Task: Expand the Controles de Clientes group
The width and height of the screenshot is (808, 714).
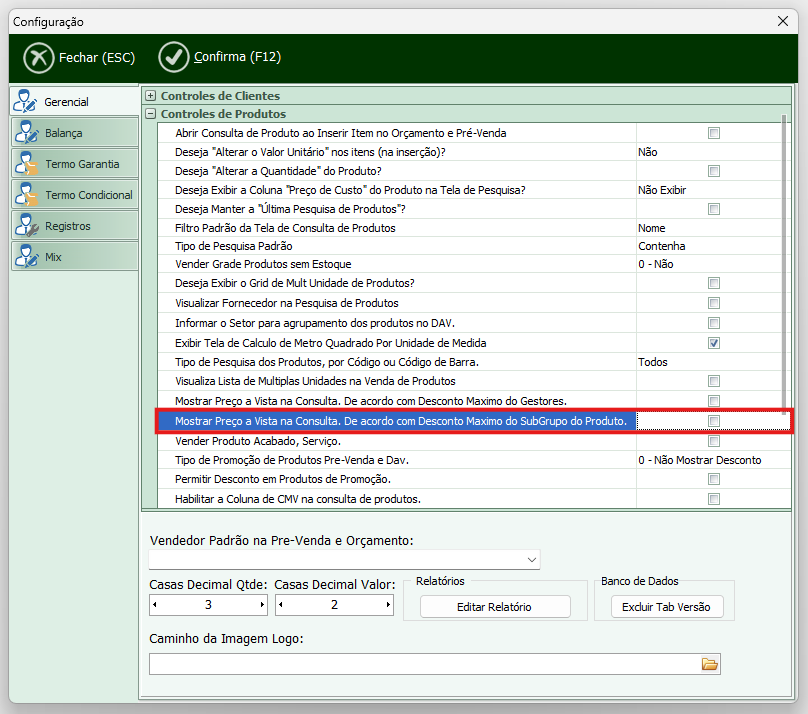Action: coord(151,96)
